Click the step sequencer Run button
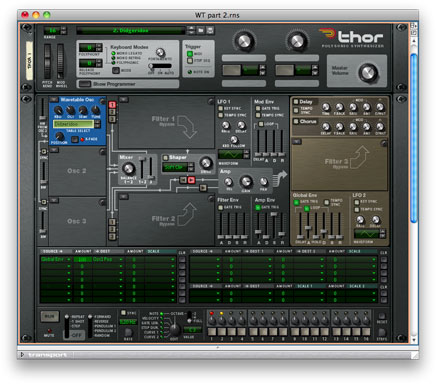The width and height of the screenshot is (436, 384). pos(49,316)
